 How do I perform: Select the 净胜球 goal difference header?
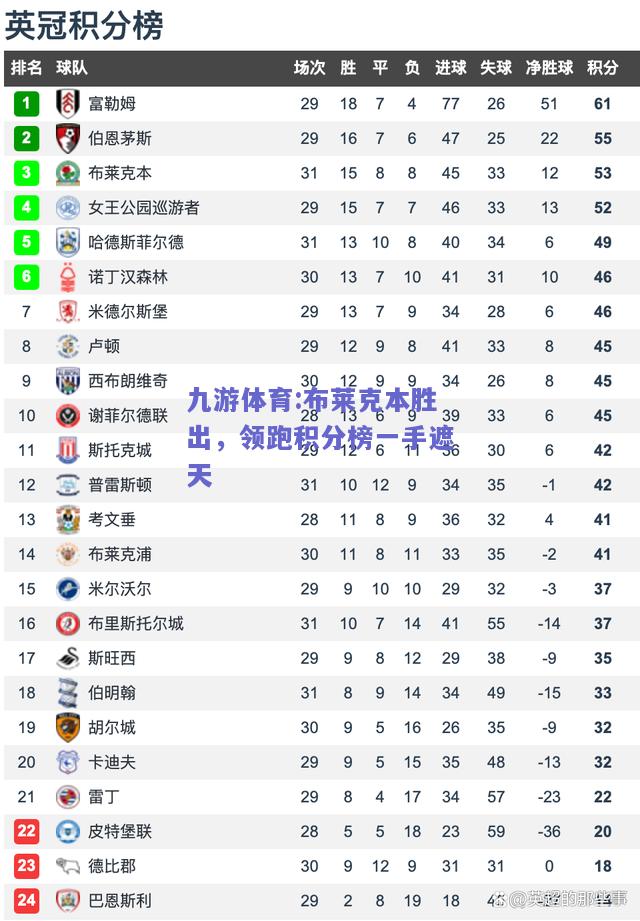549,68
